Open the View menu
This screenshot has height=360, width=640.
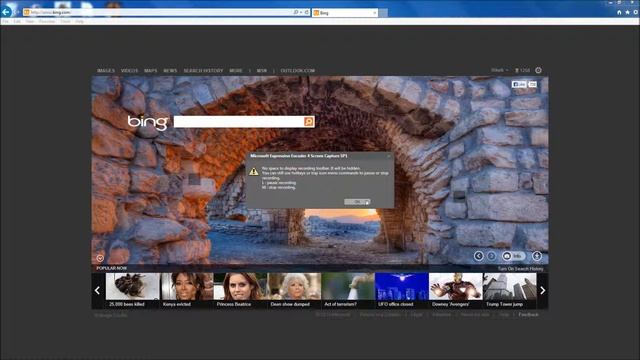click(x=30, y=21)
